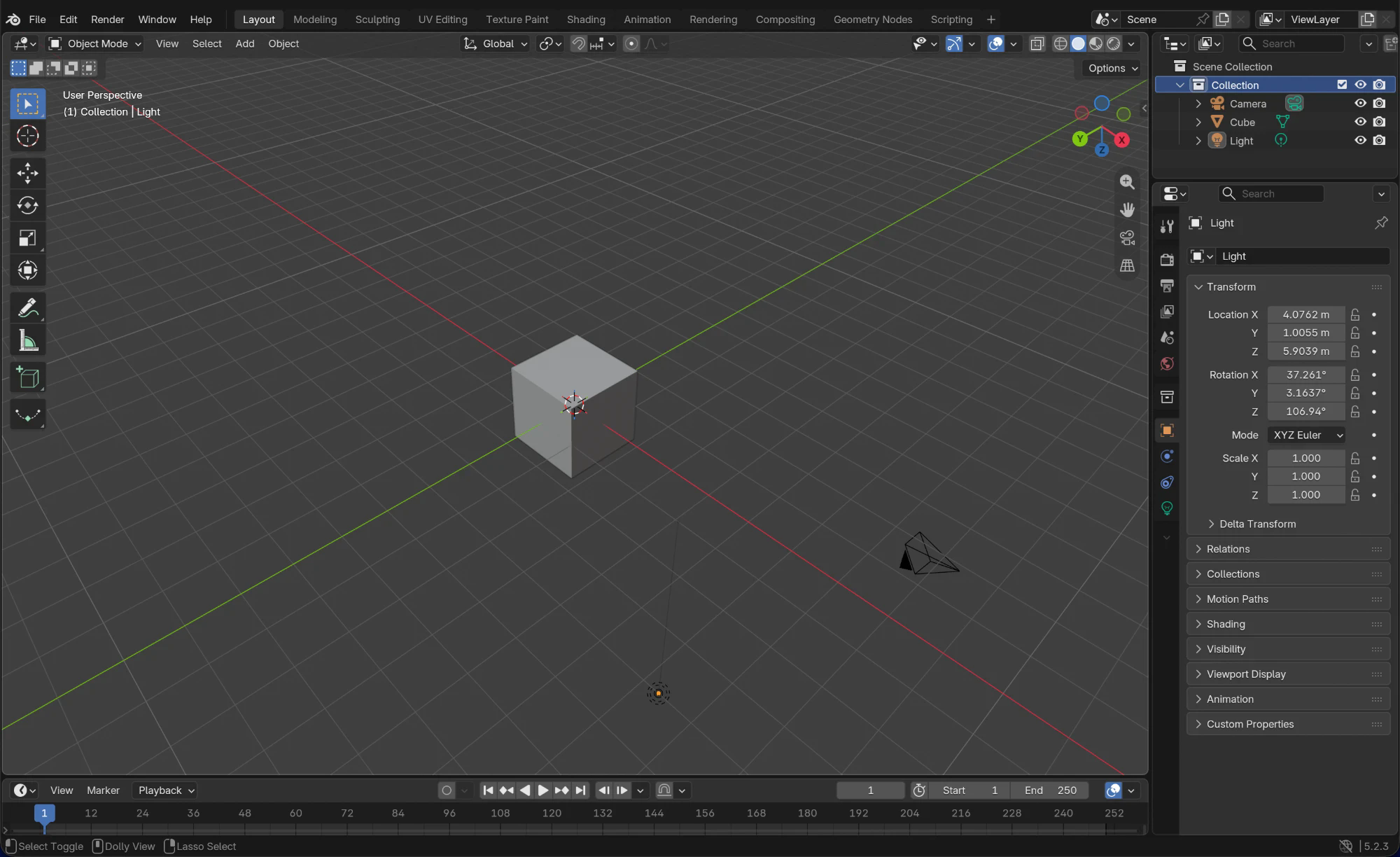Viewport: 1400px width, 857px height.
Task: Open the Global orientation dropdown
Action: point(496,43)
